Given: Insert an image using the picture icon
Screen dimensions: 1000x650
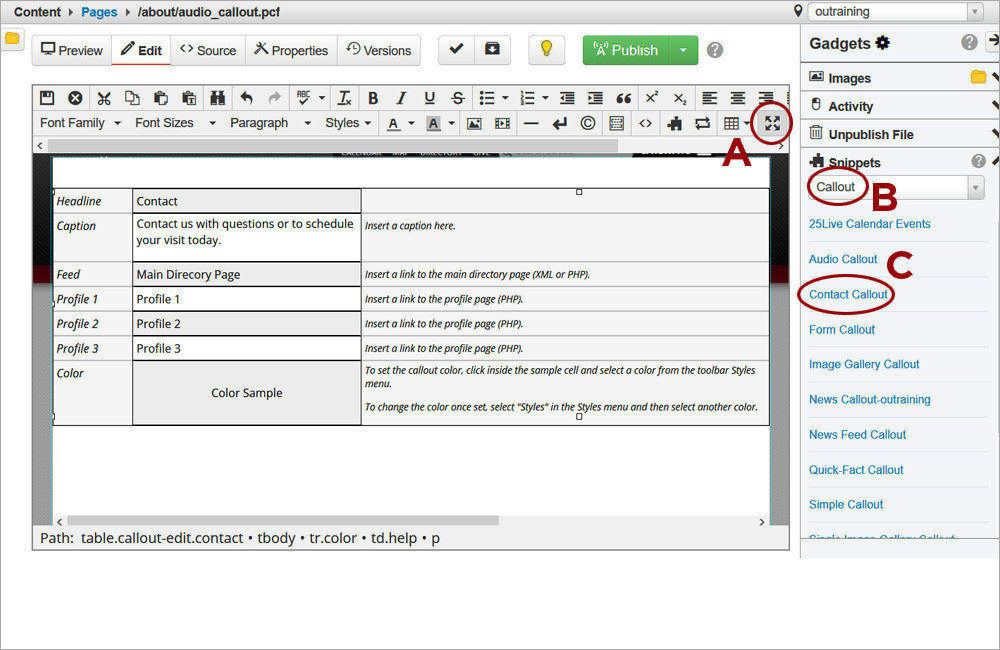Looking at the screenshot, I should 474,123.
